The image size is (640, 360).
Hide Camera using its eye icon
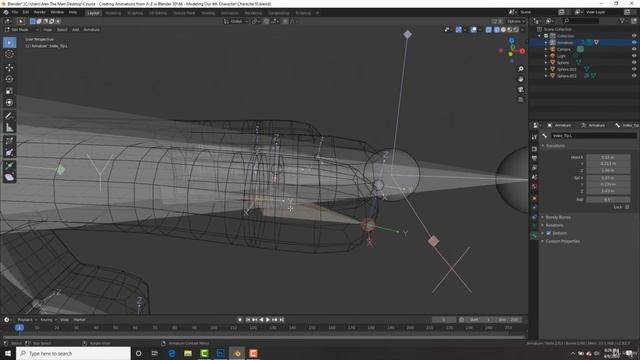click(634, 49)
